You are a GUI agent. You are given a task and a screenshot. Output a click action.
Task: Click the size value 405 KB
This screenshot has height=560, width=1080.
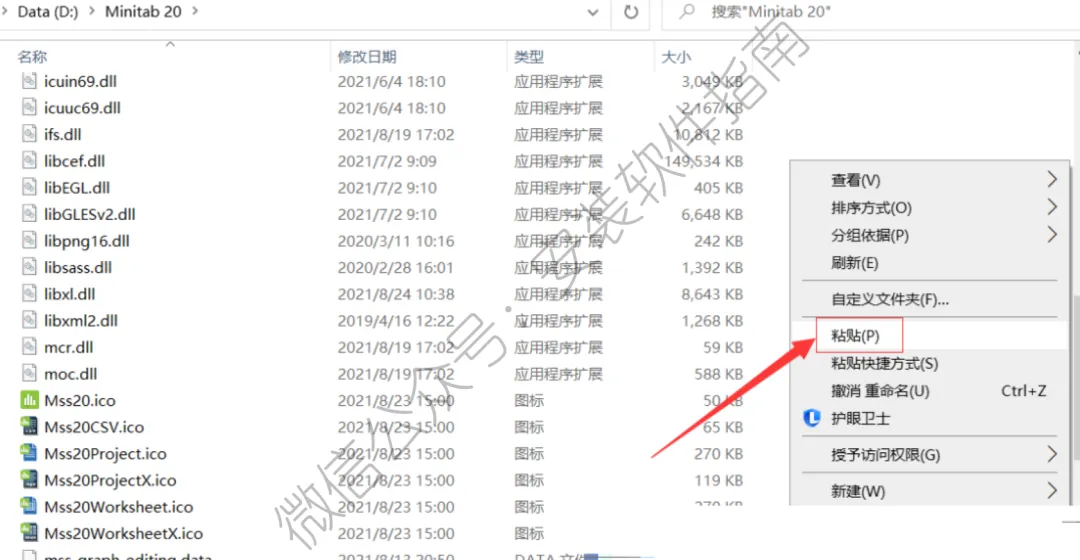tap(718, 187)
